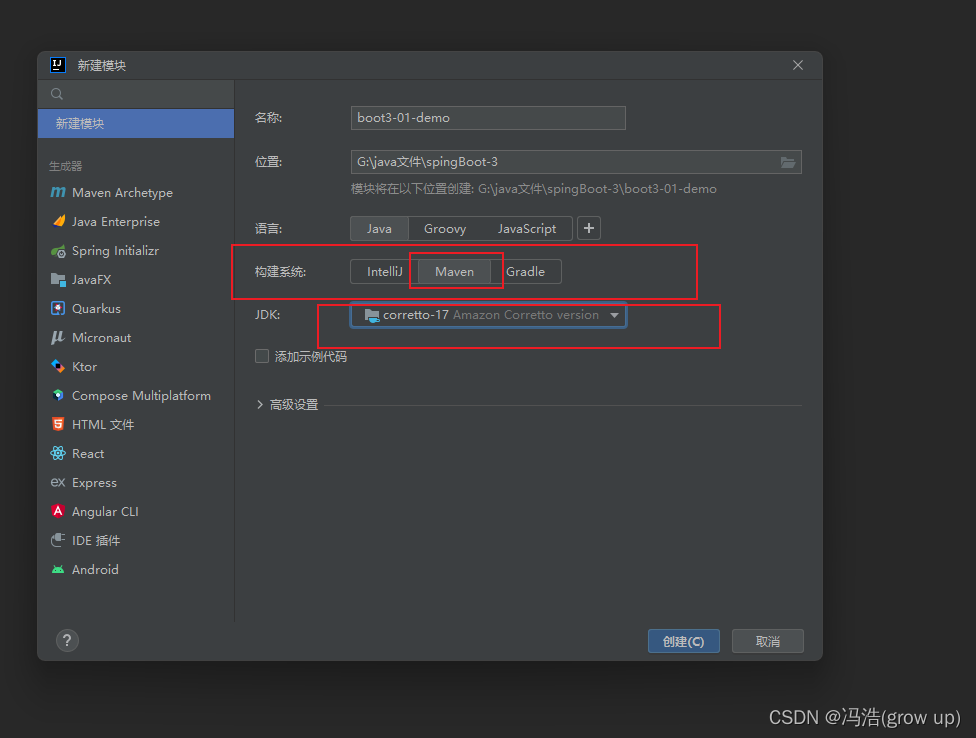
Task: Select the HTML file generator label
Action: point(103,424)
